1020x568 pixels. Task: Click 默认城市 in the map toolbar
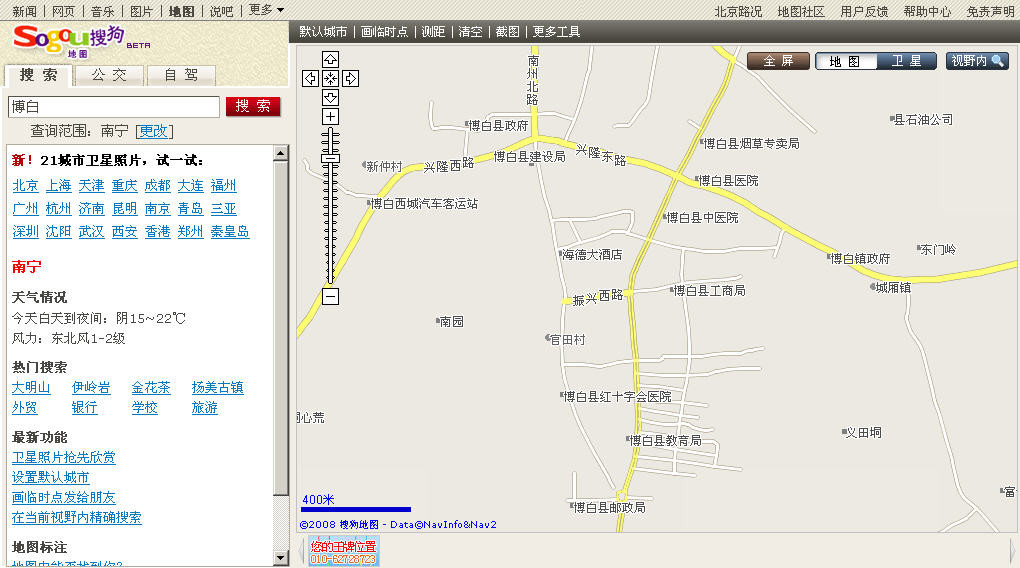[323, 31]
